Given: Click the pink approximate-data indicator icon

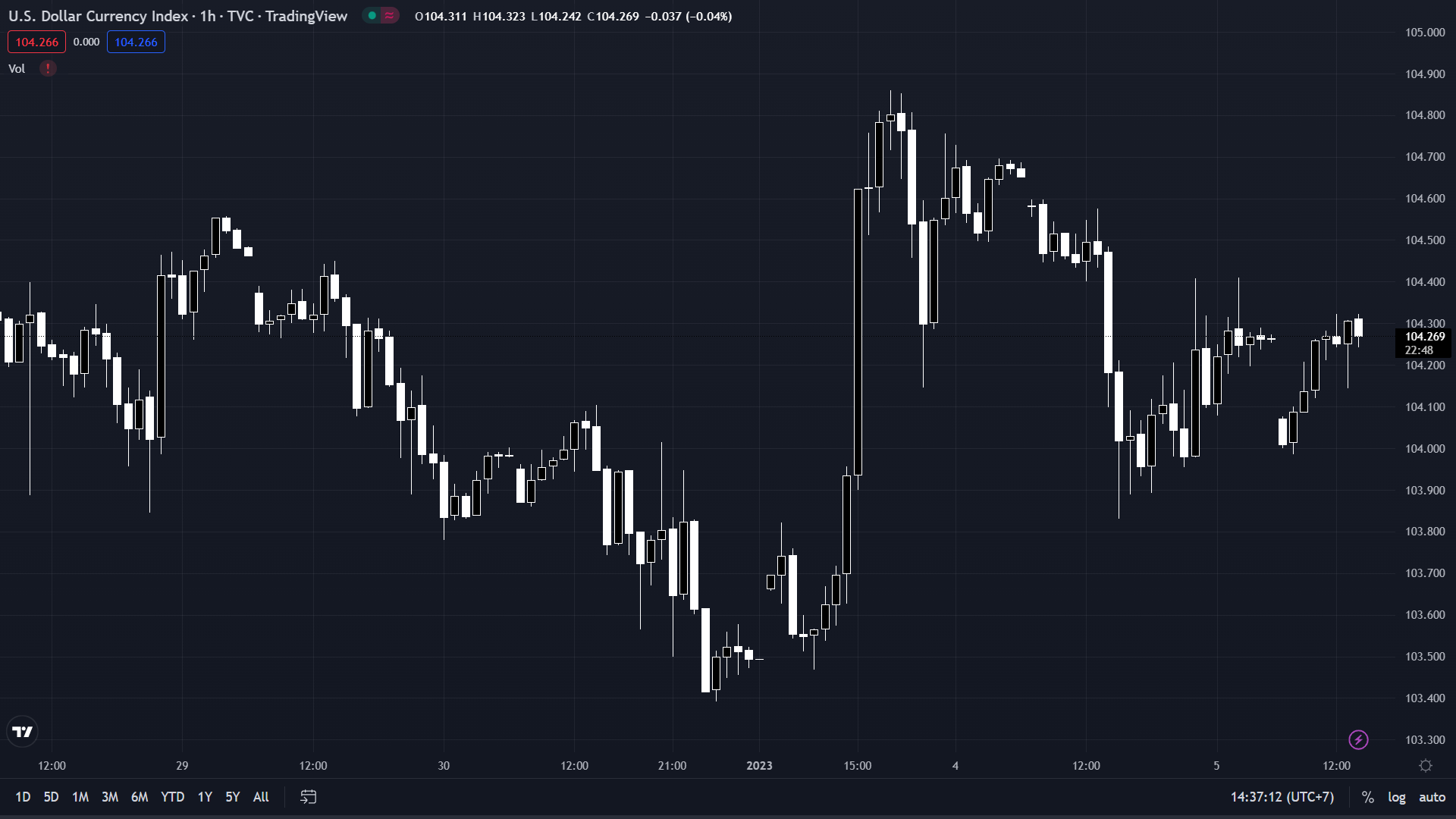Looking at the screenshot, I should tap(389, 16).
